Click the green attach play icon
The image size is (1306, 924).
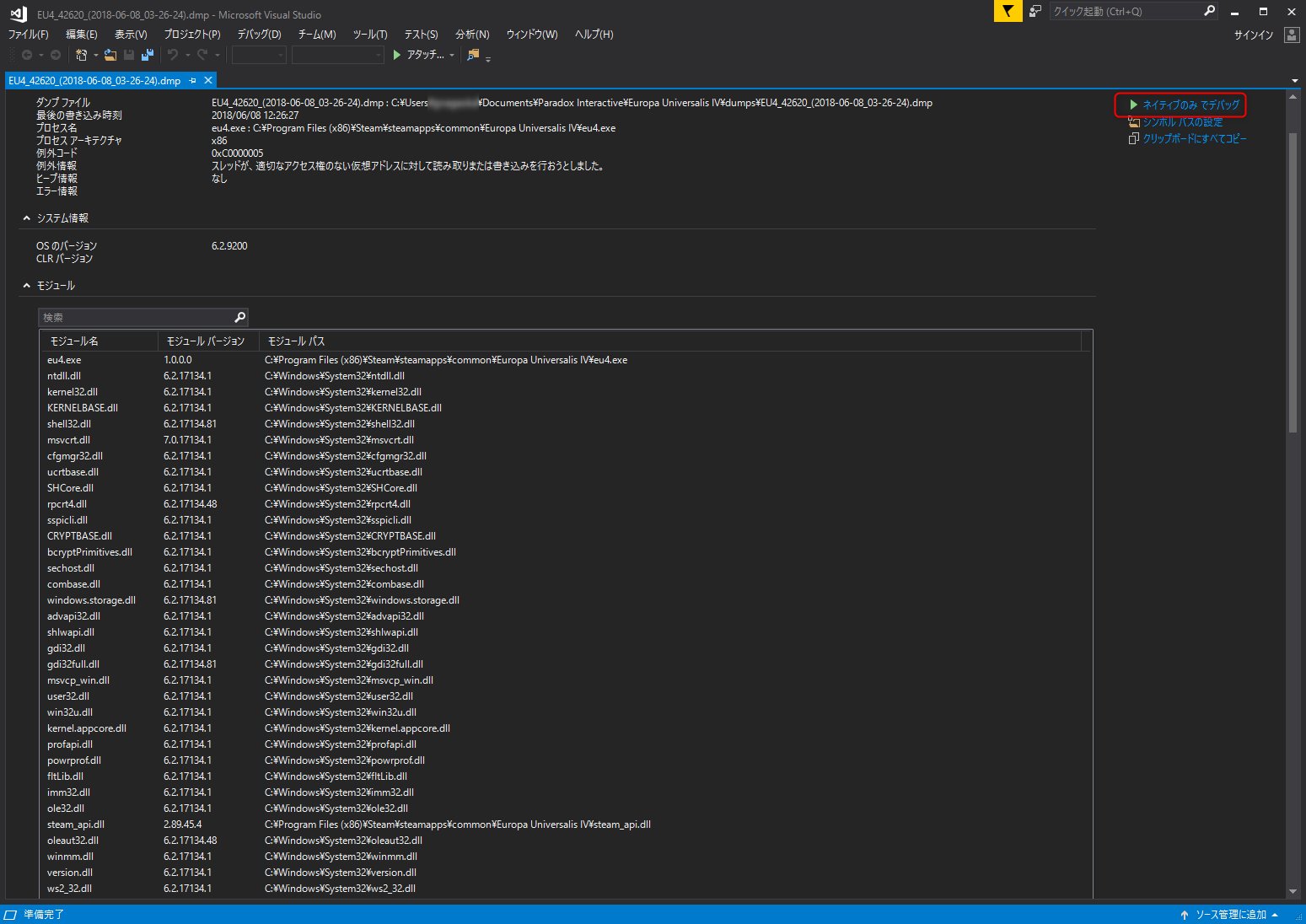pyautogui.click(x=397, y=55)
